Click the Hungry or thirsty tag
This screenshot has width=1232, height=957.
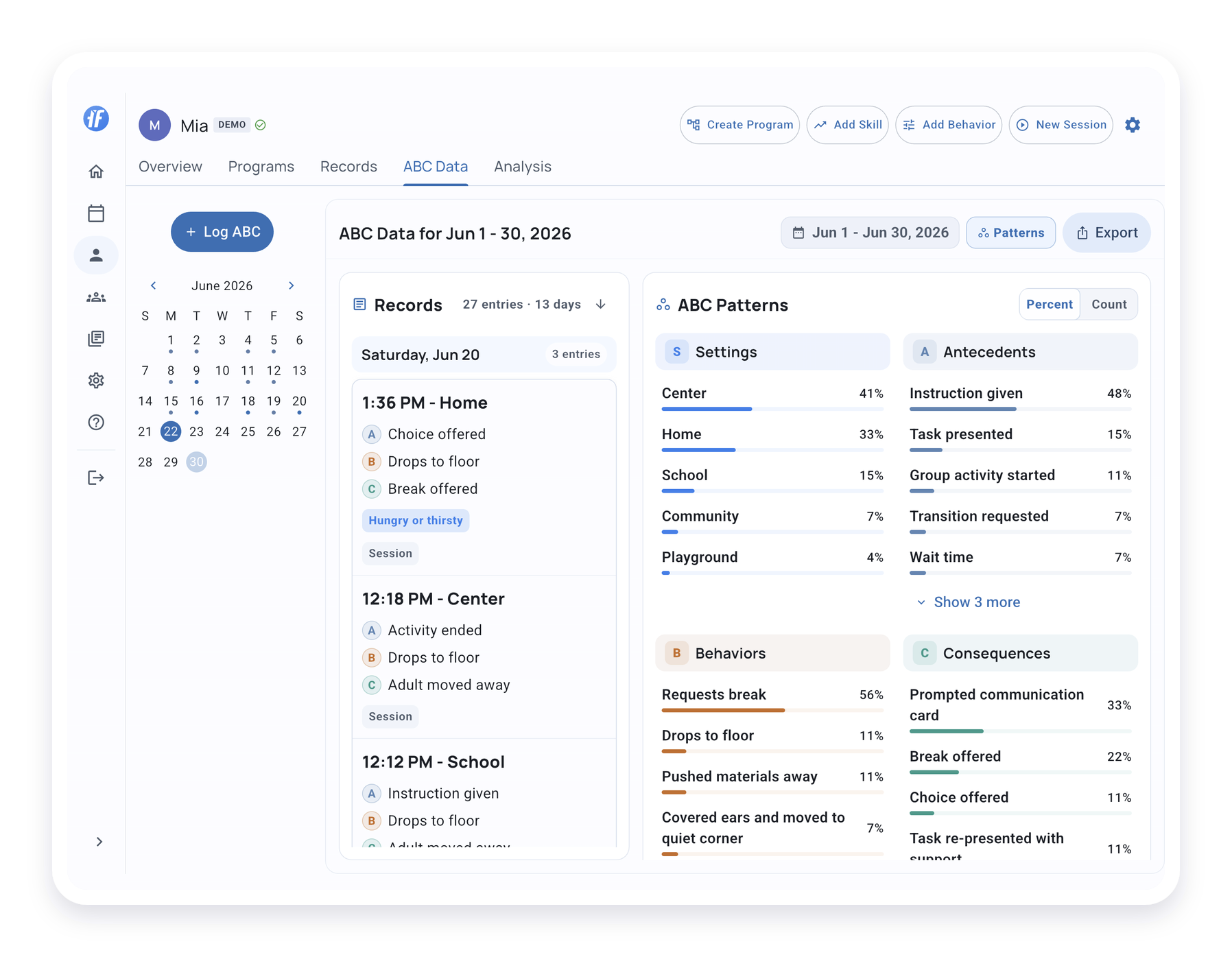point(416,521)
